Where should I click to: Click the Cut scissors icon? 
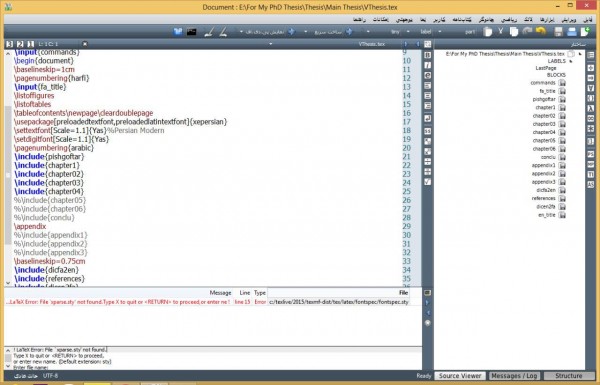pos(501,31)
